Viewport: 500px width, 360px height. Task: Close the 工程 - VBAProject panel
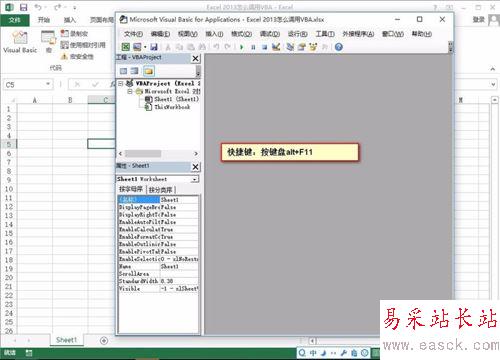195,59
